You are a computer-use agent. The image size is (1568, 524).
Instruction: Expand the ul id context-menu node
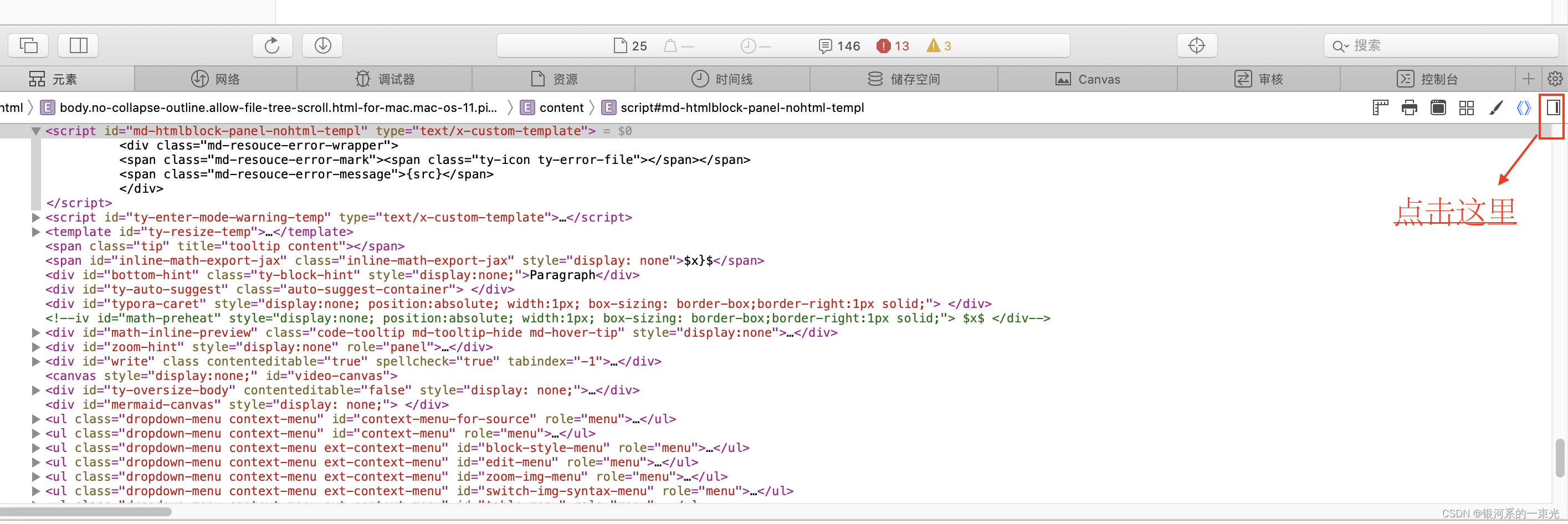point(36,433)
